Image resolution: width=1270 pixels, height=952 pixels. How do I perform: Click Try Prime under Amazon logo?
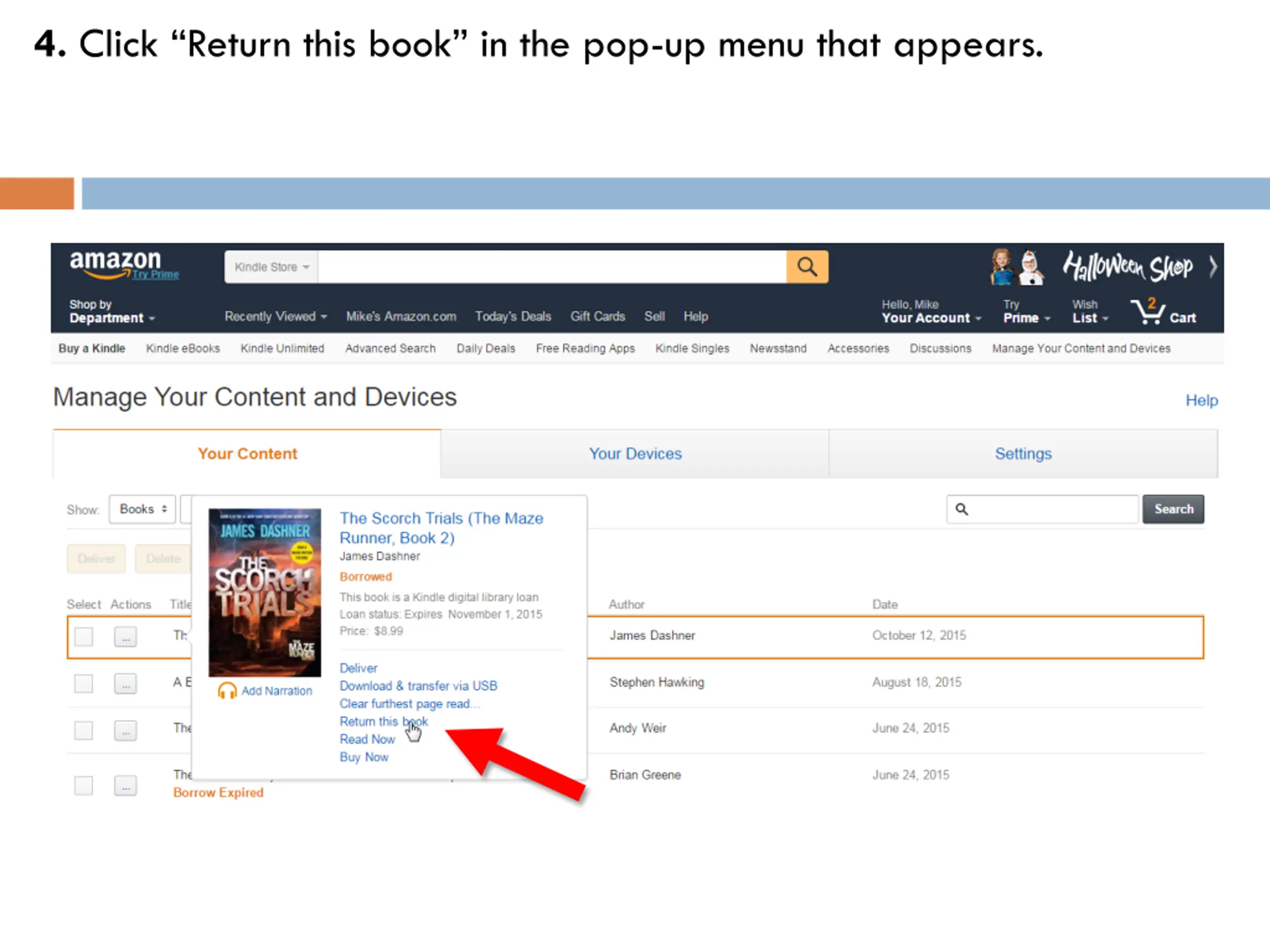click(155, 274)
